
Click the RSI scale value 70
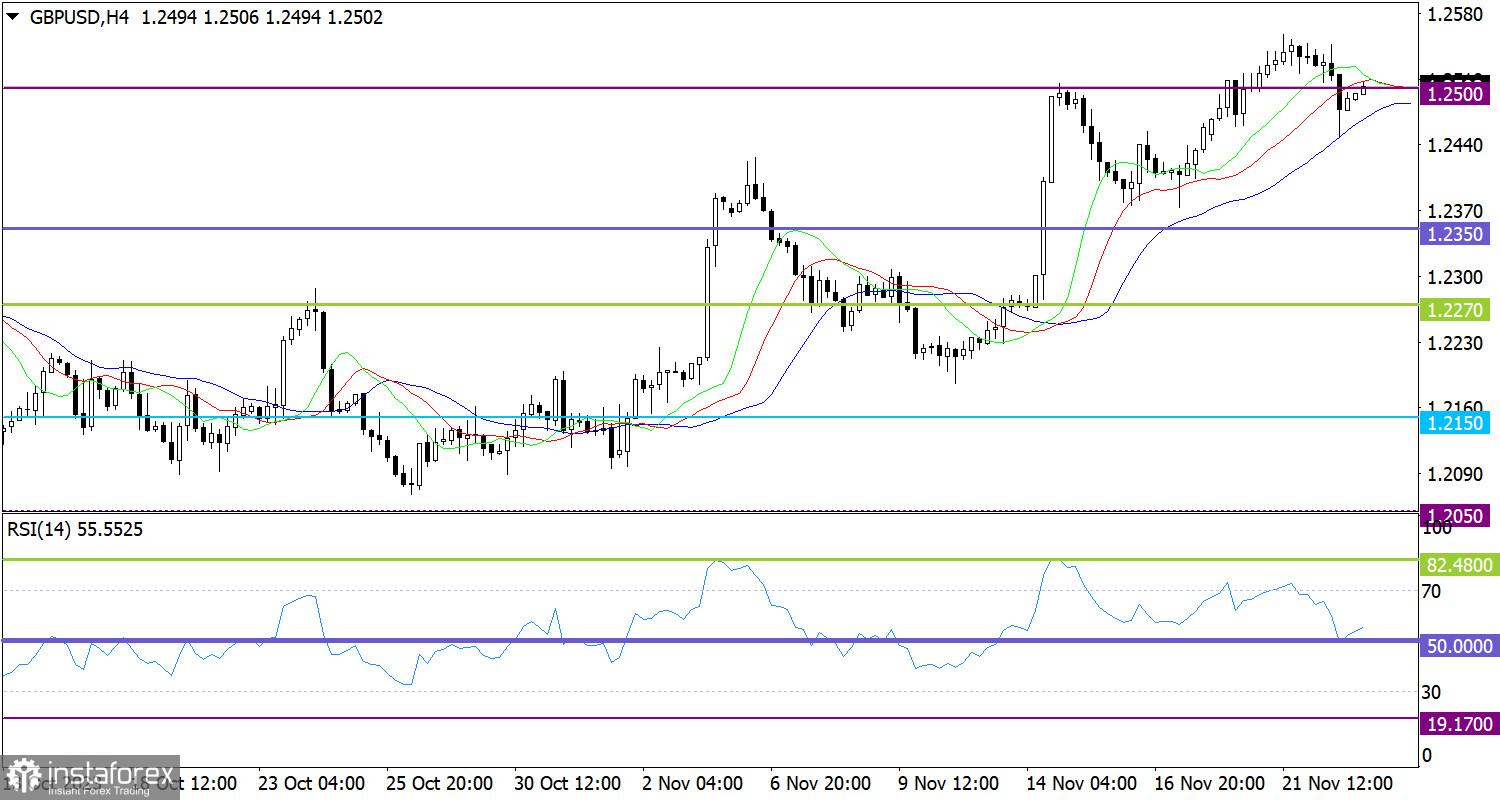1432,591
